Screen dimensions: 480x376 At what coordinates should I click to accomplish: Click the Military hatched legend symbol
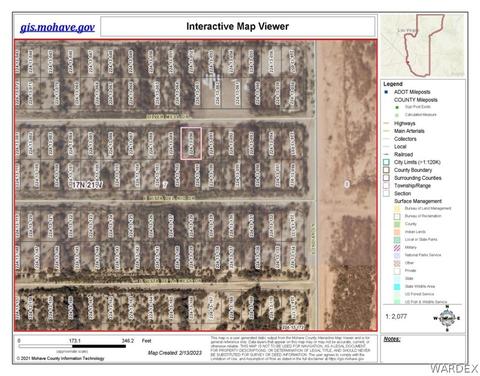pyautogui.click(x=397, y=247)
